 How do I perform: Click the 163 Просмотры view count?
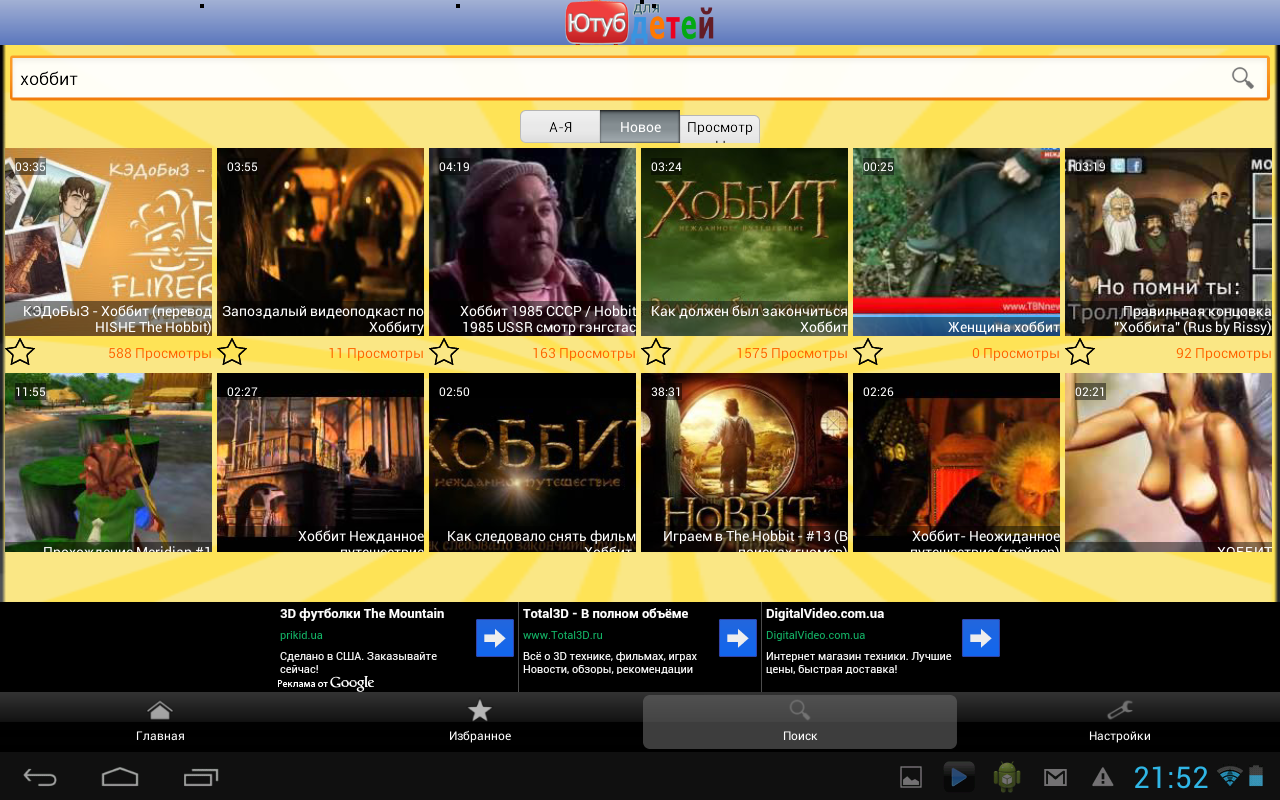[584, 353]
